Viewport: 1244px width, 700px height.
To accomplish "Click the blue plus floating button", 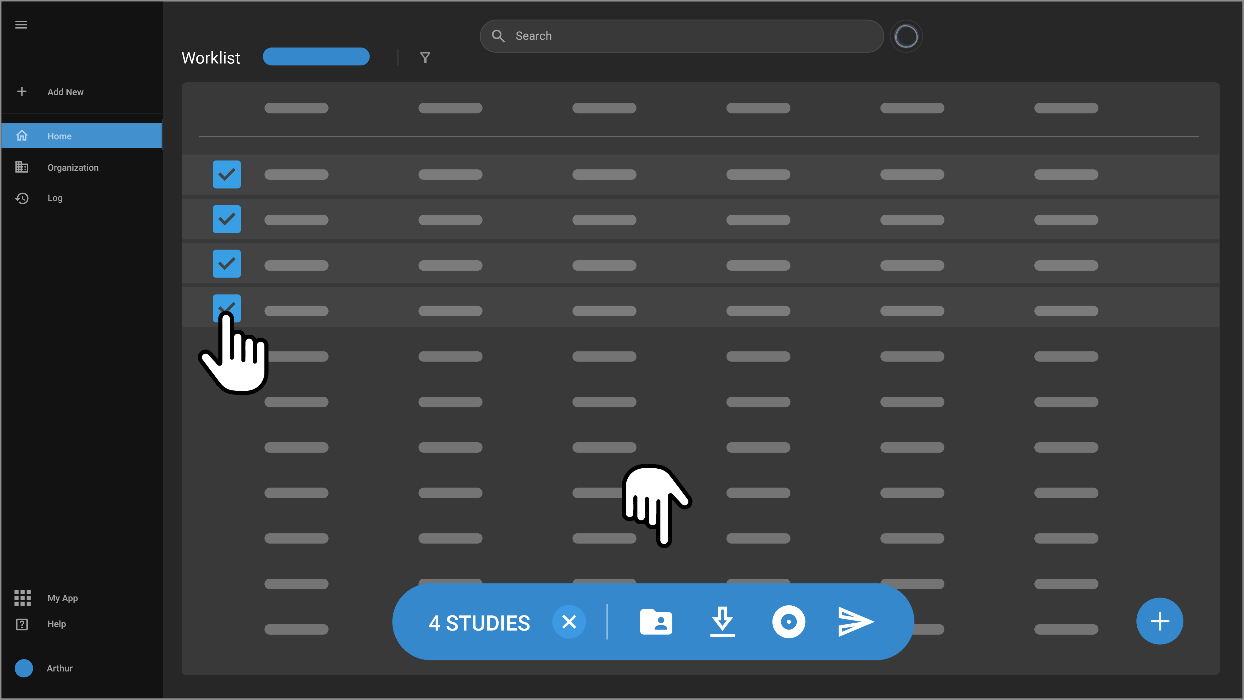I will tap(1159, 621).
